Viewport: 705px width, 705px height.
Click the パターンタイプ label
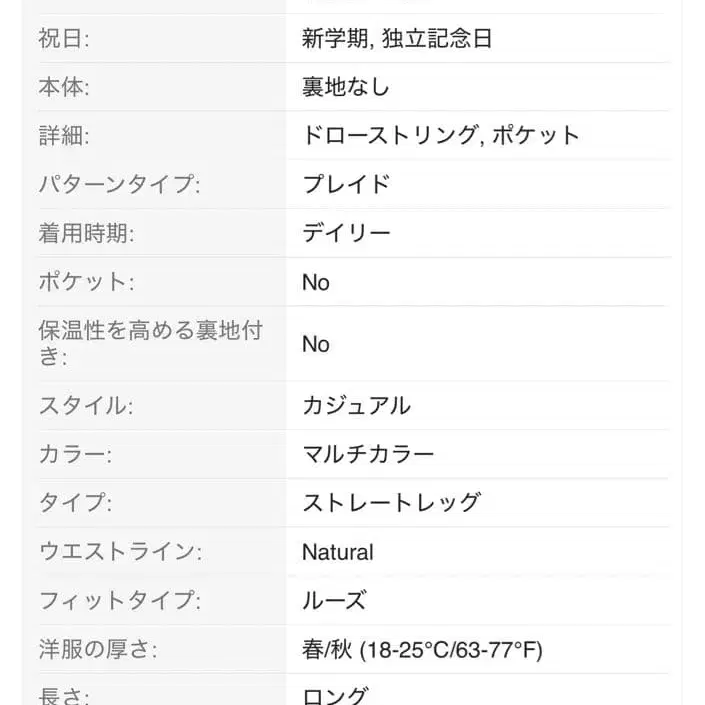coord(119,185)
